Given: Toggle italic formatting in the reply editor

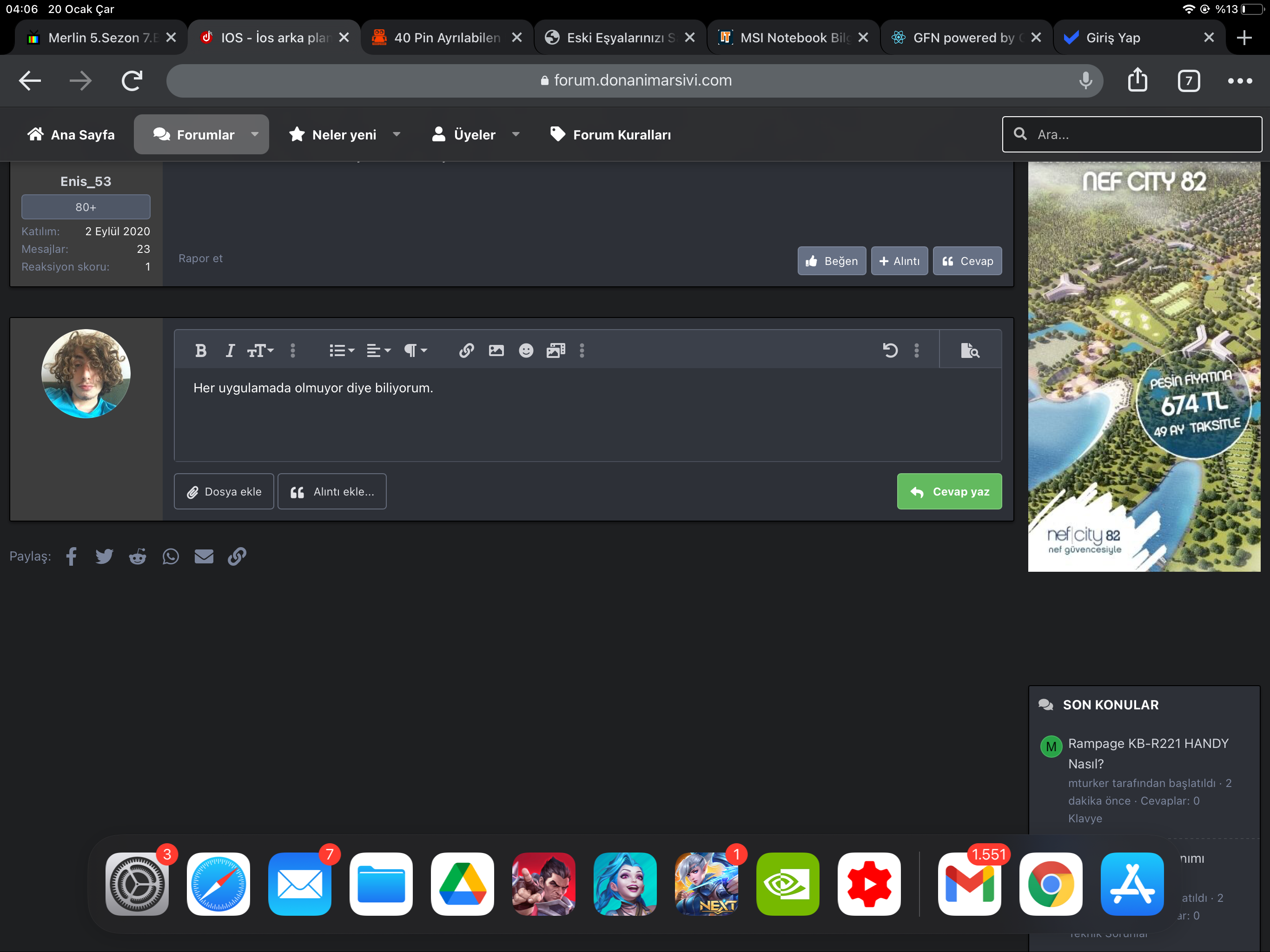Looking at the screenshot, I should [x=230, y=351].
